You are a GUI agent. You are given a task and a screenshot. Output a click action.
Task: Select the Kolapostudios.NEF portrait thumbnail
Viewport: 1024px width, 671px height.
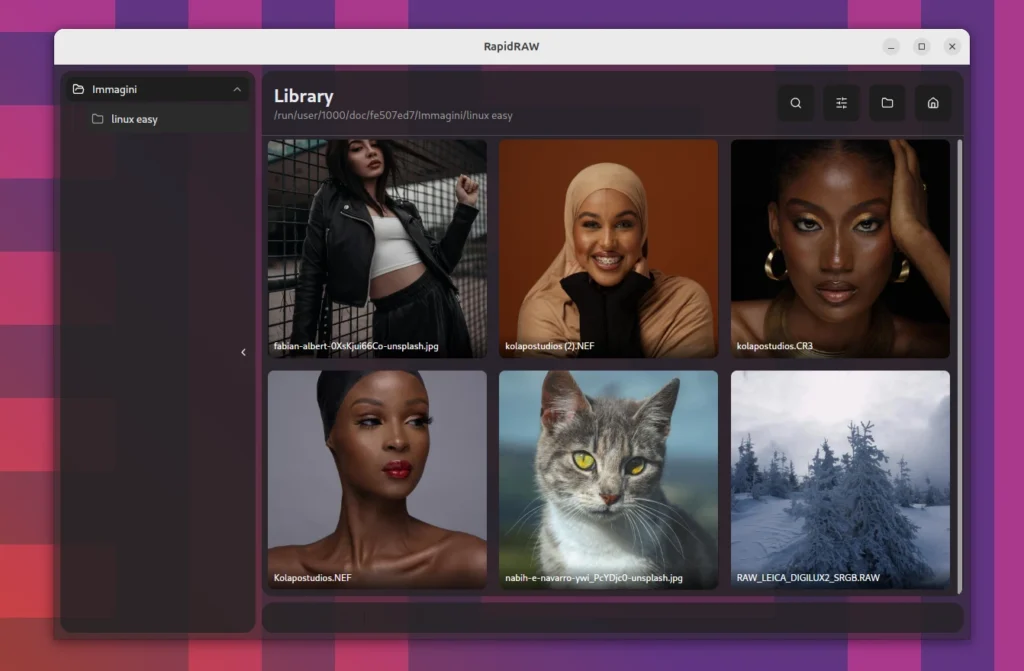(377, 479)
